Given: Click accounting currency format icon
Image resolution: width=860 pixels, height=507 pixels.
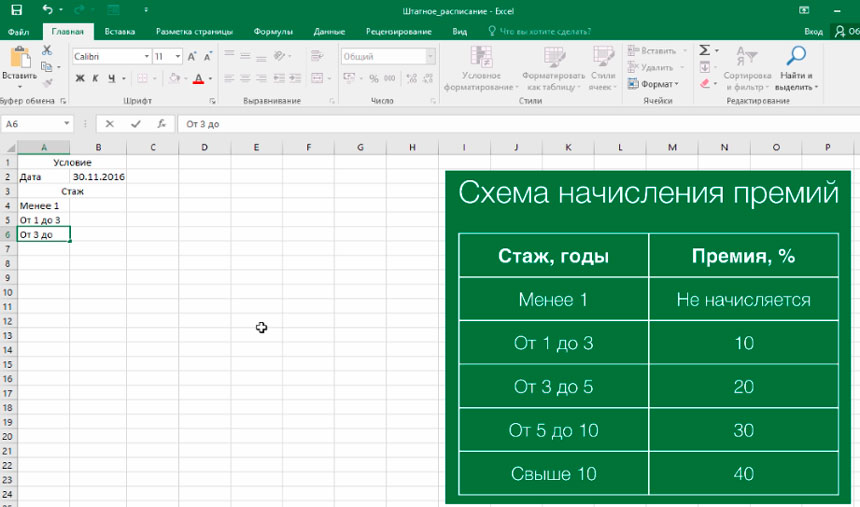Looking at the screenshot, I should [x=349, y=78].
